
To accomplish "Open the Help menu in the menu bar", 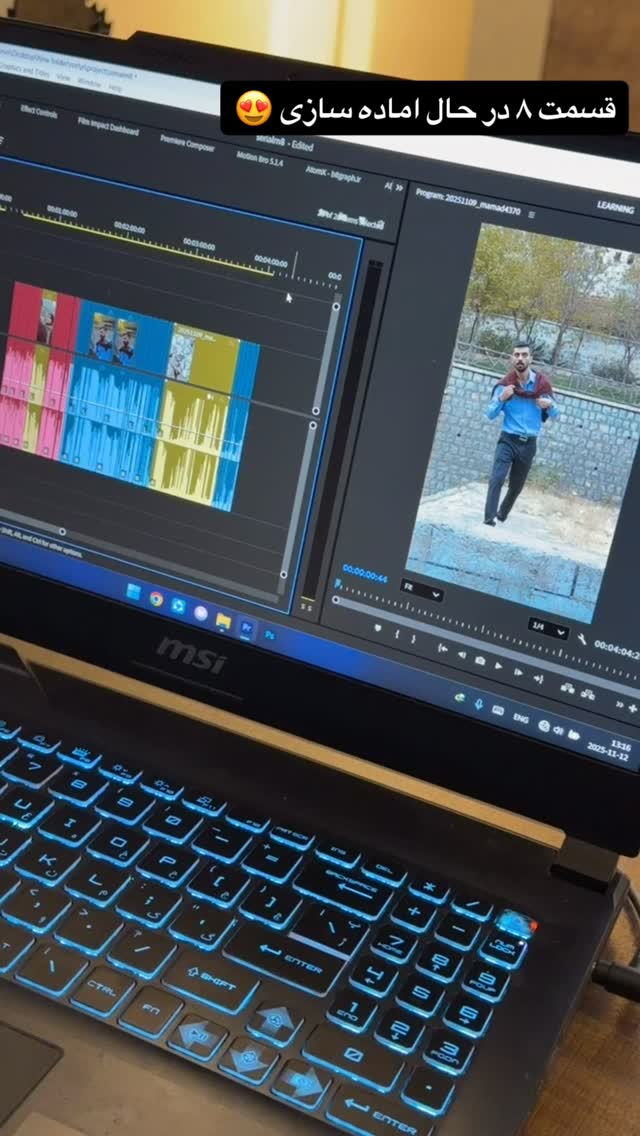I will (x=115, y=87).
